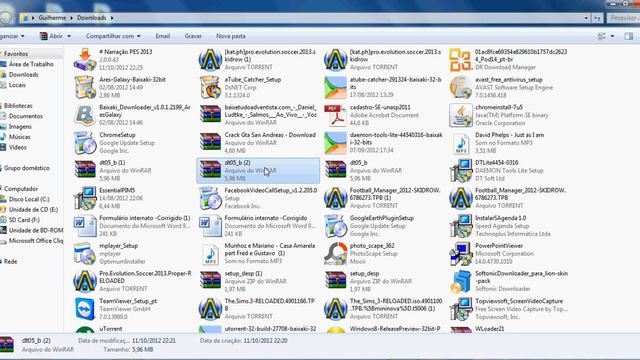Create a Nova pasta

[231, 36]
